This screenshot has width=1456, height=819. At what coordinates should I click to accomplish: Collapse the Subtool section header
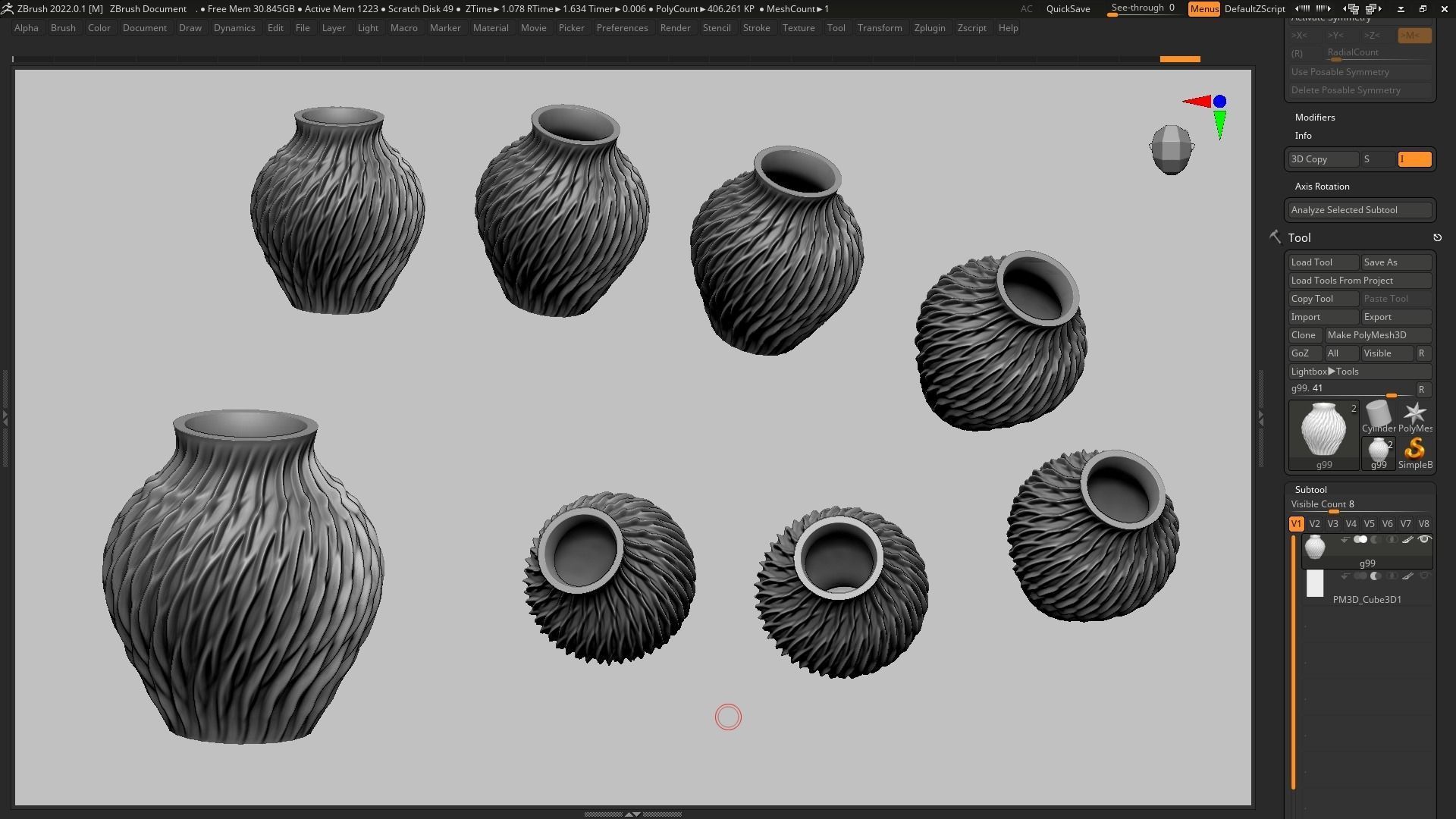pos(1310,490)
